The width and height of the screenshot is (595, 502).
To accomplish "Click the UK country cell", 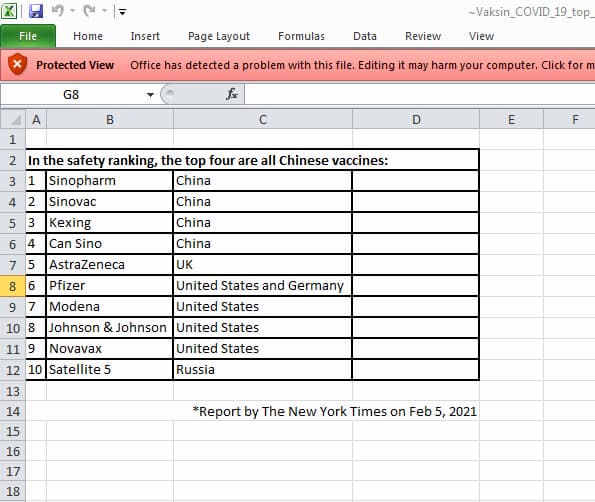I will 263,264.
